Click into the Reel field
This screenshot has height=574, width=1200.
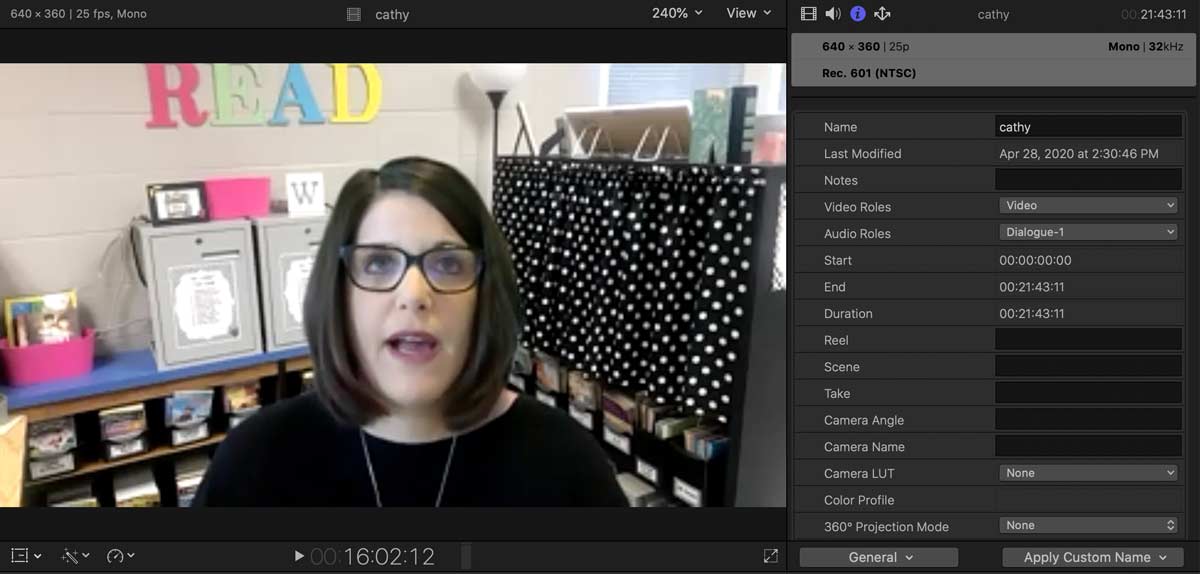pyautogui.click(x=1088, y=340)
